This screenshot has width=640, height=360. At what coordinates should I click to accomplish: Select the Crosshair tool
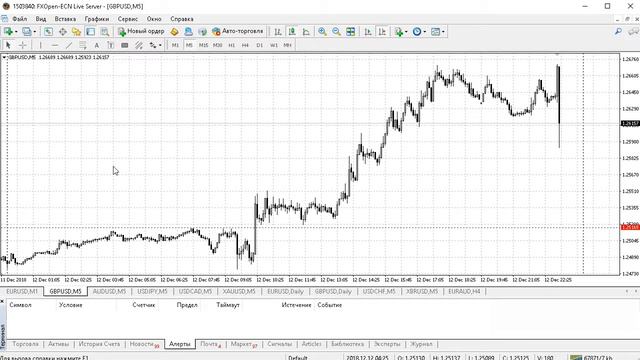[x=22, y=45]
